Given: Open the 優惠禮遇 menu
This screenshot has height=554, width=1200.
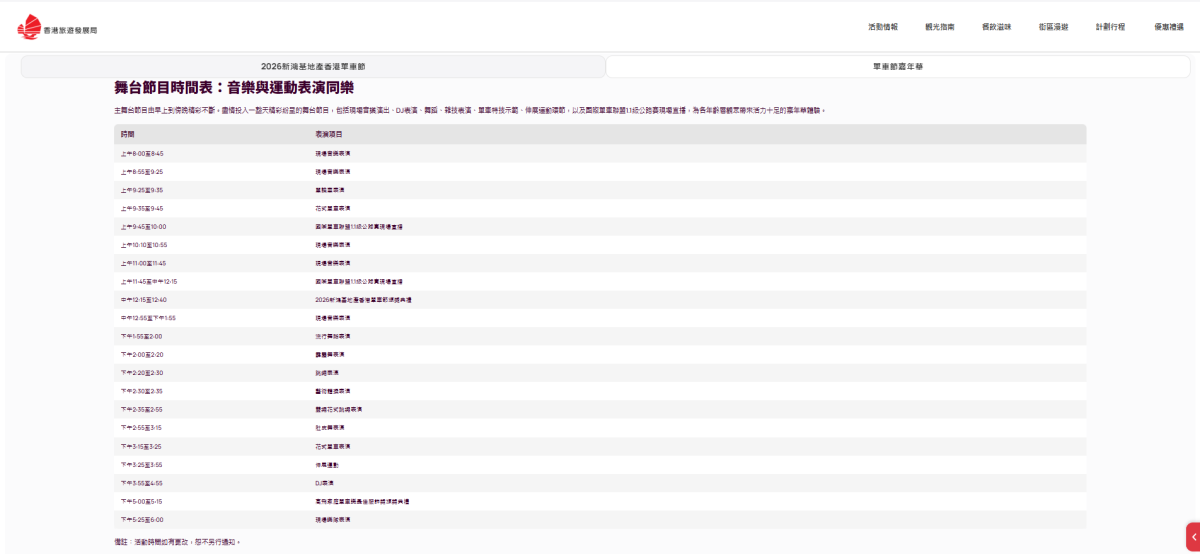Looking at the screenshot, I should pos(1169,27).
